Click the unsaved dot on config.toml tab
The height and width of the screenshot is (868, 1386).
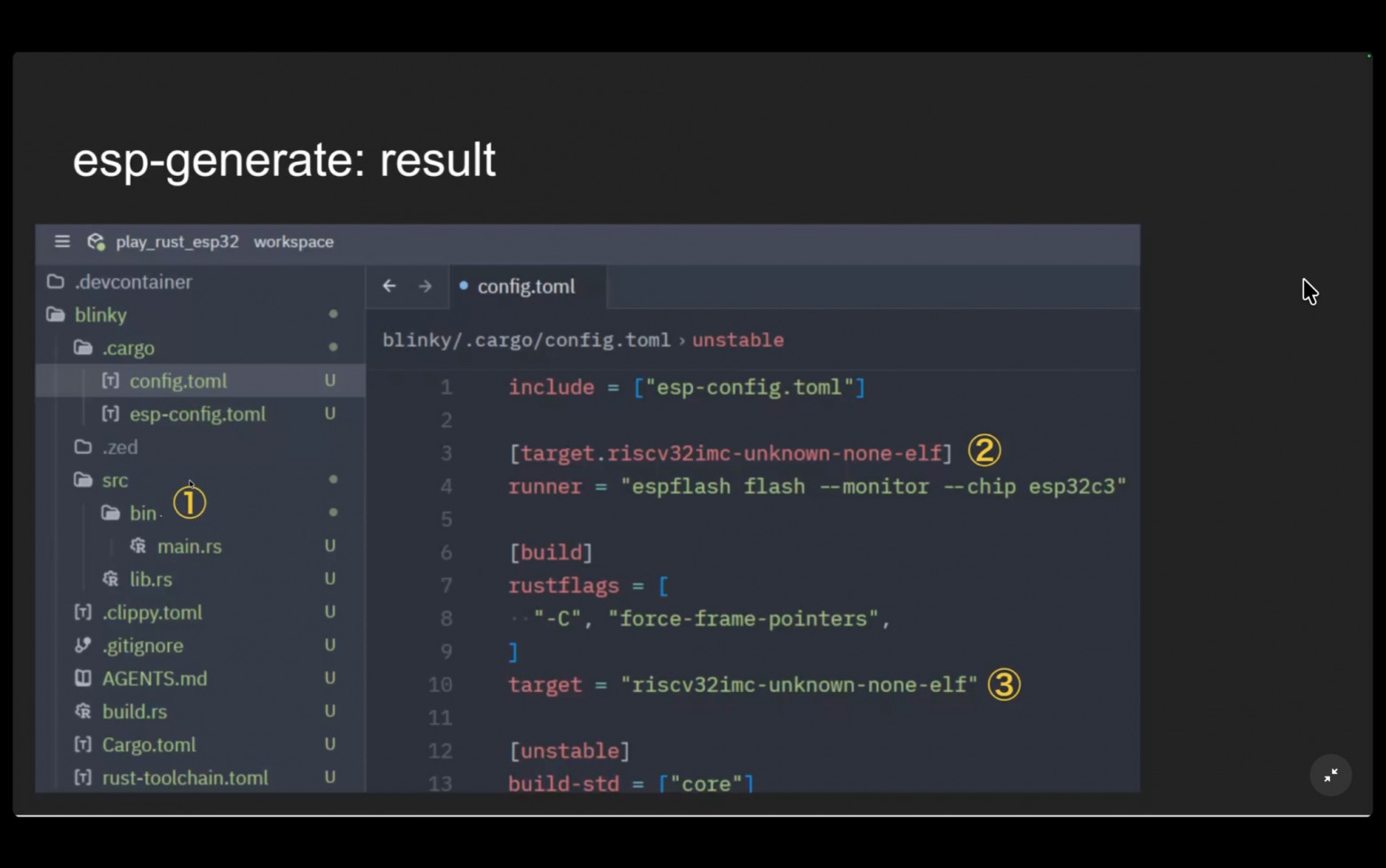[464, 286]
